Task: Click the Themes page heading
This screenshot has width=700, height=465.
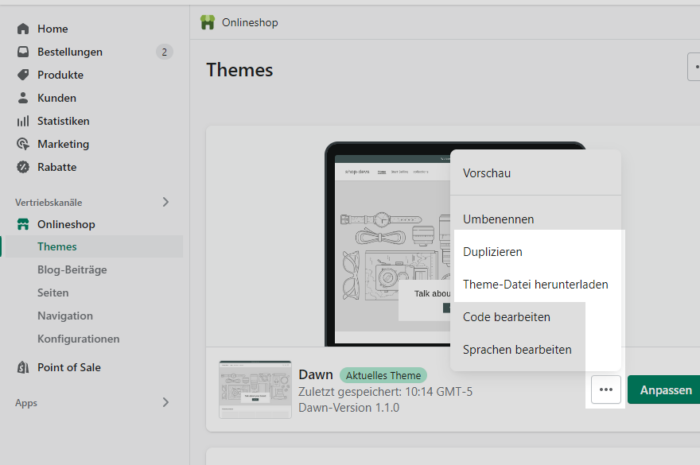Action: (x=239, y=70)
